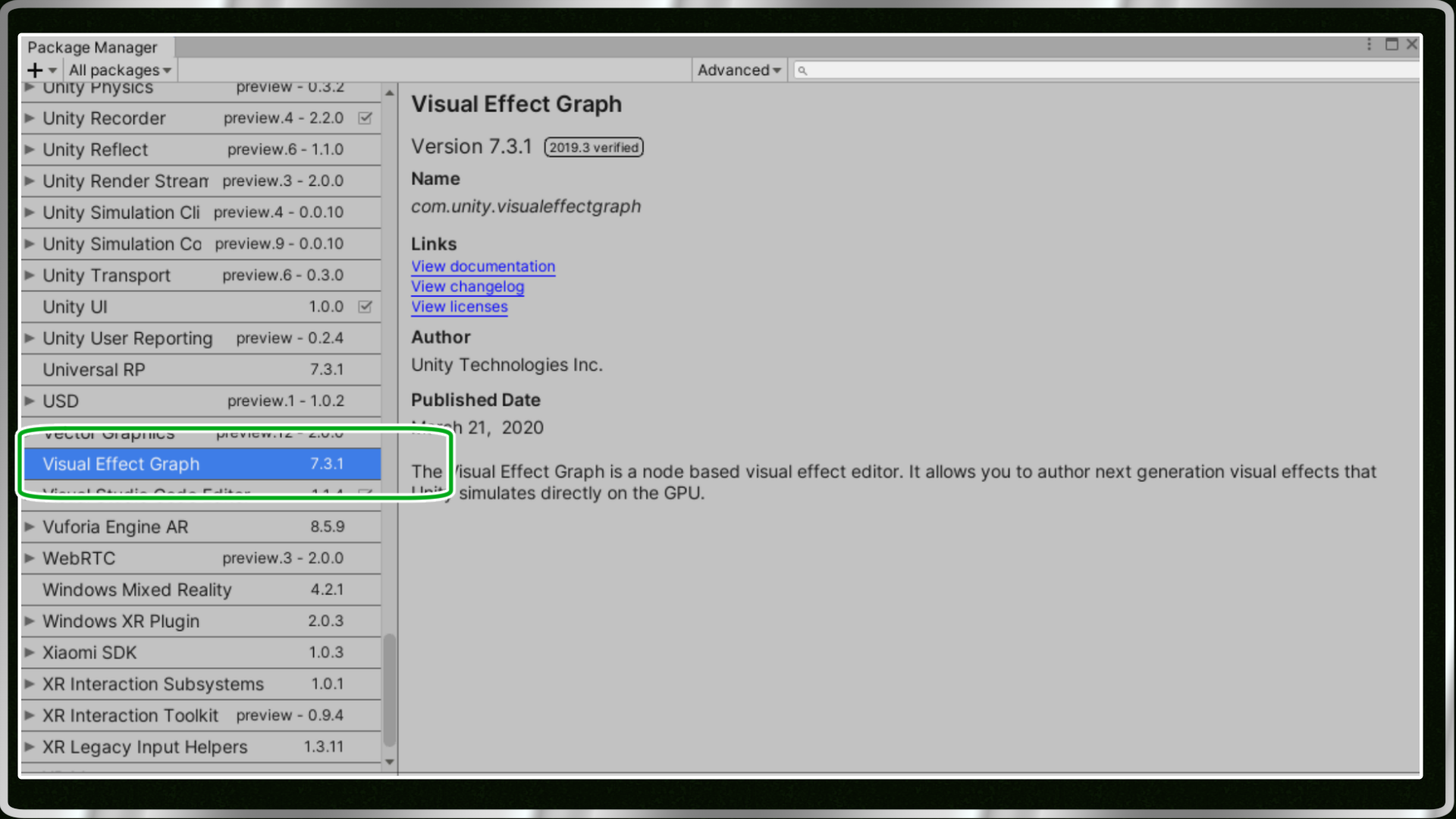Open the Advanced dropdown menu

pos(739,71)
